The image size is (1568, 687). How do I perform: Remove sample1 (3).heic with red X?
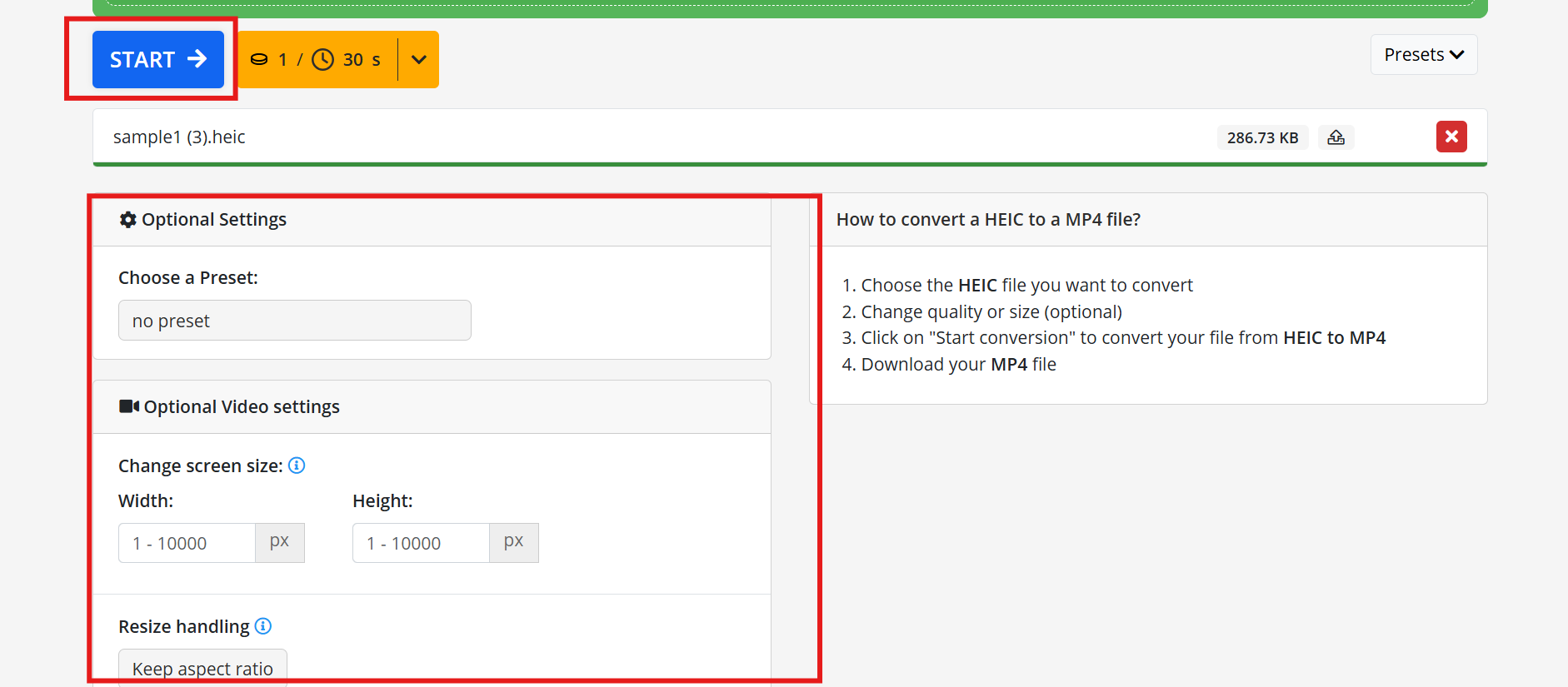1451,137
